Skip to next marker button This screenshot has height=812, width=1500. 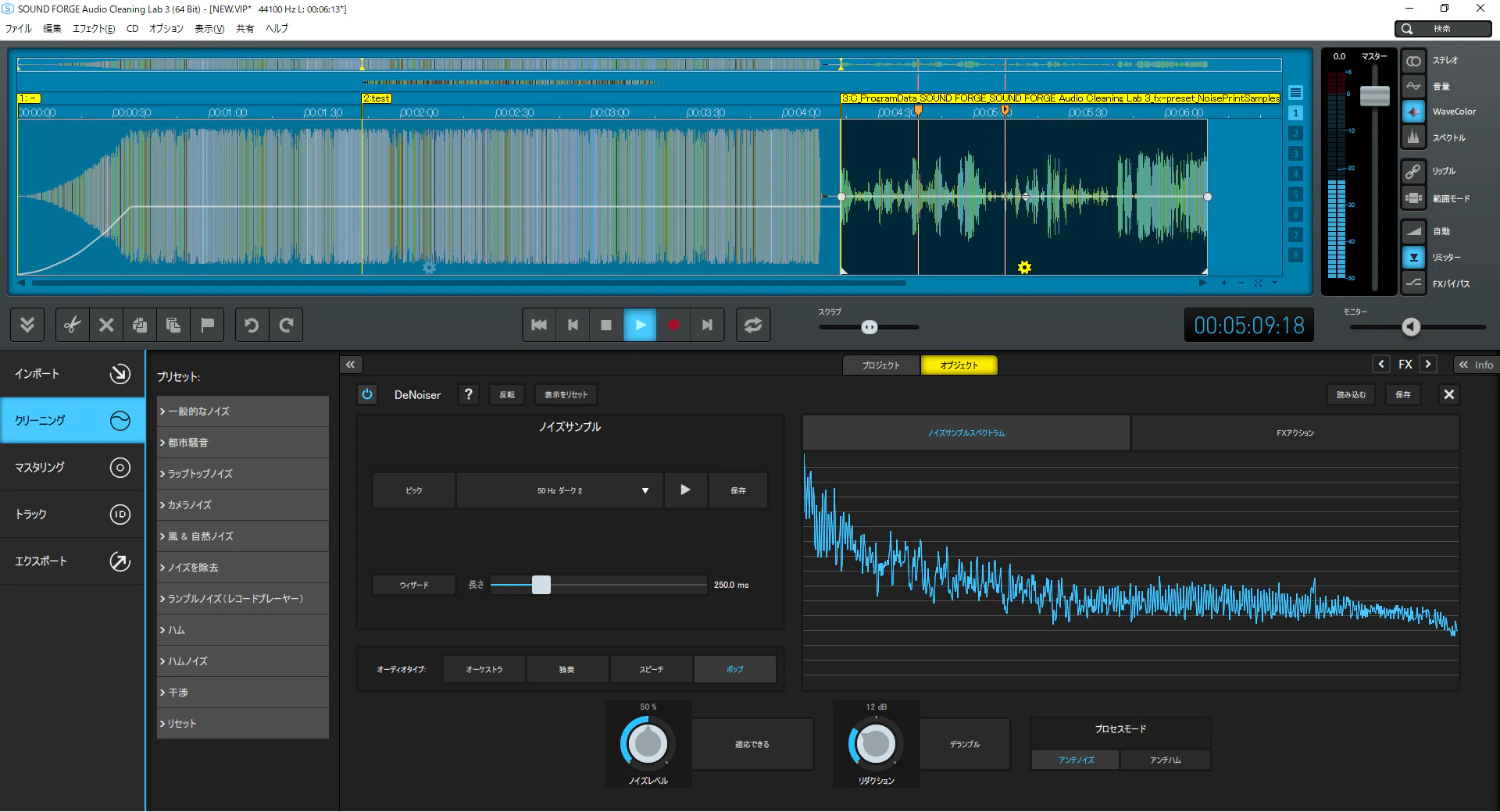click(x=707, y=325)
